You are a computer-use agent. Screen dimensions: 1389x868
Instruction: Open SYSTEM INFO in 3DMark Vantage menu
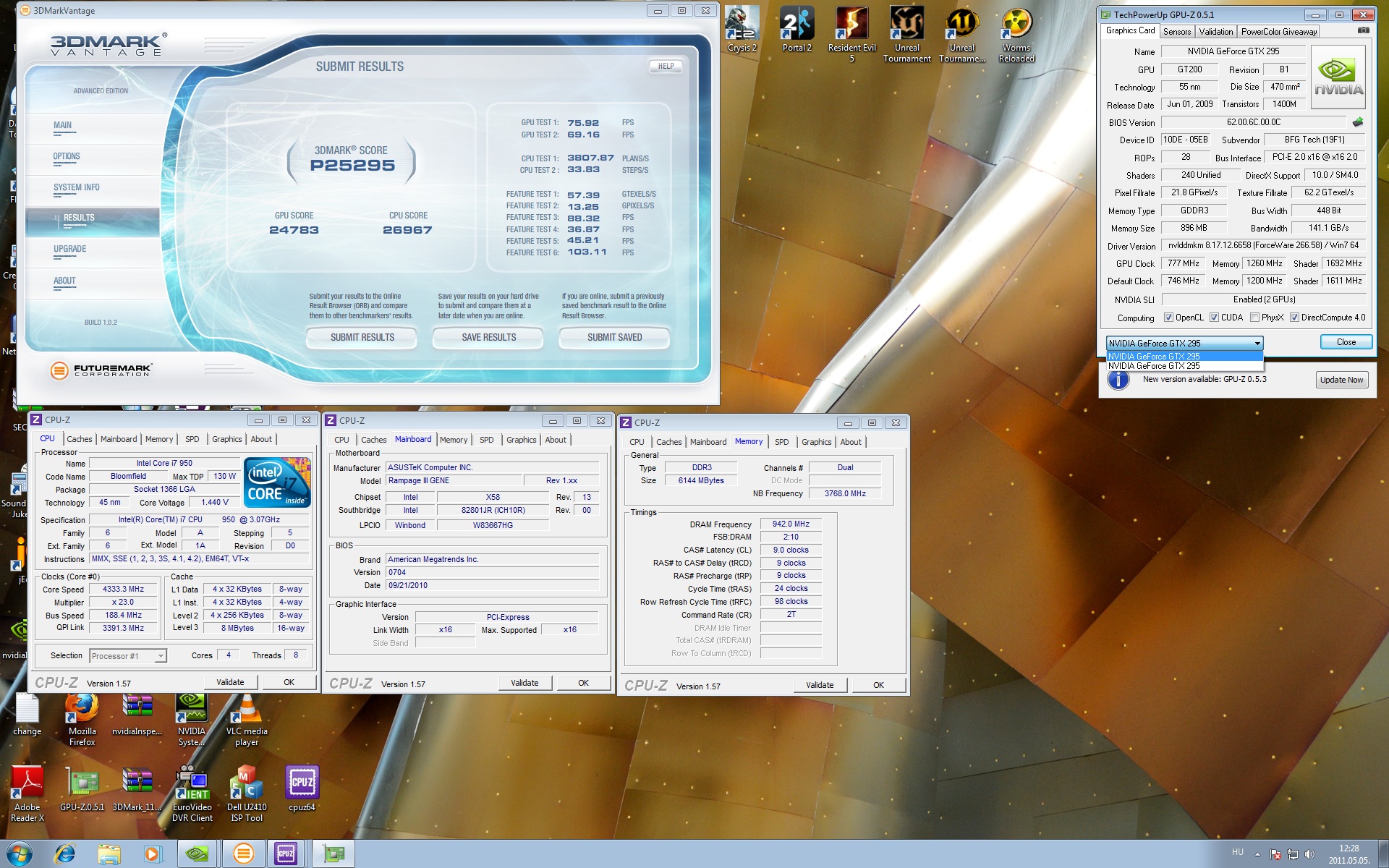coord(76,187)
